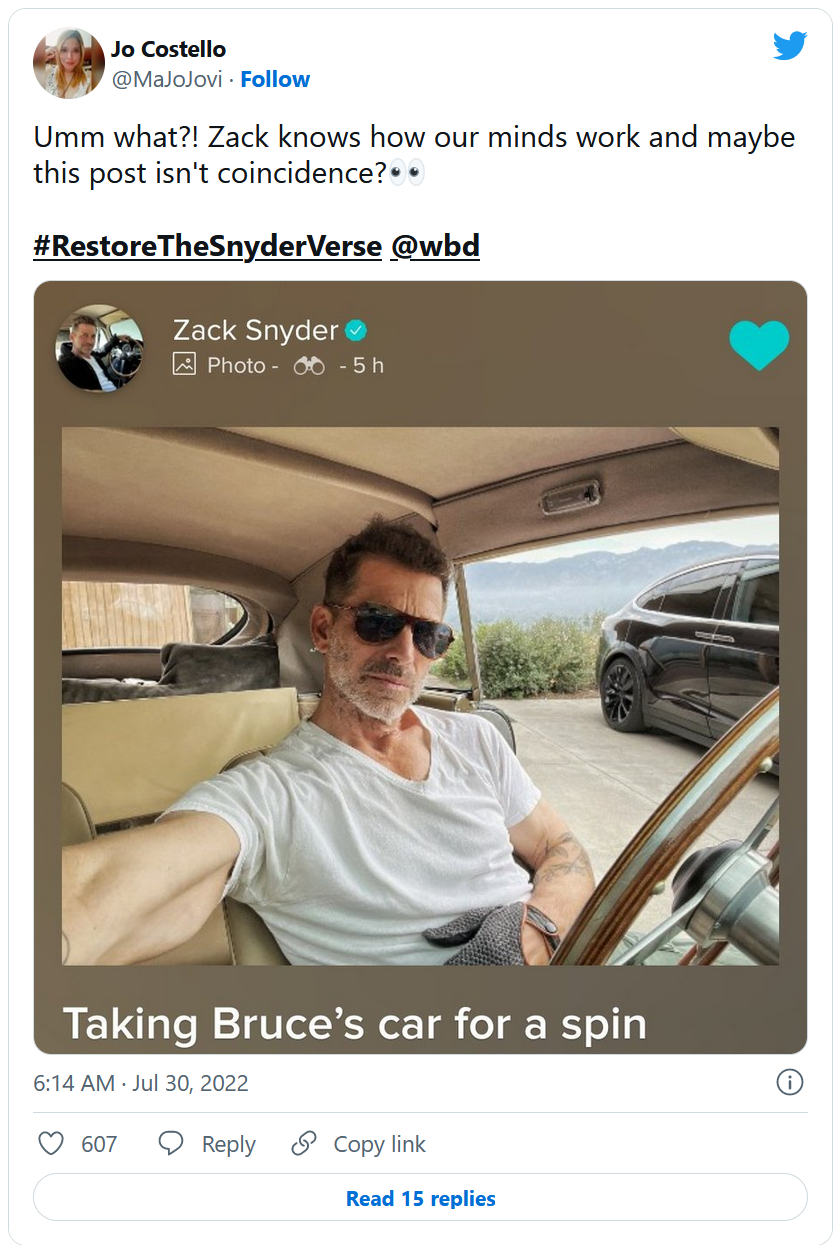840x1258 pixels.
Task: Open the tweet timestamp Jul 30, 2022
Action: coord(141,1083)
